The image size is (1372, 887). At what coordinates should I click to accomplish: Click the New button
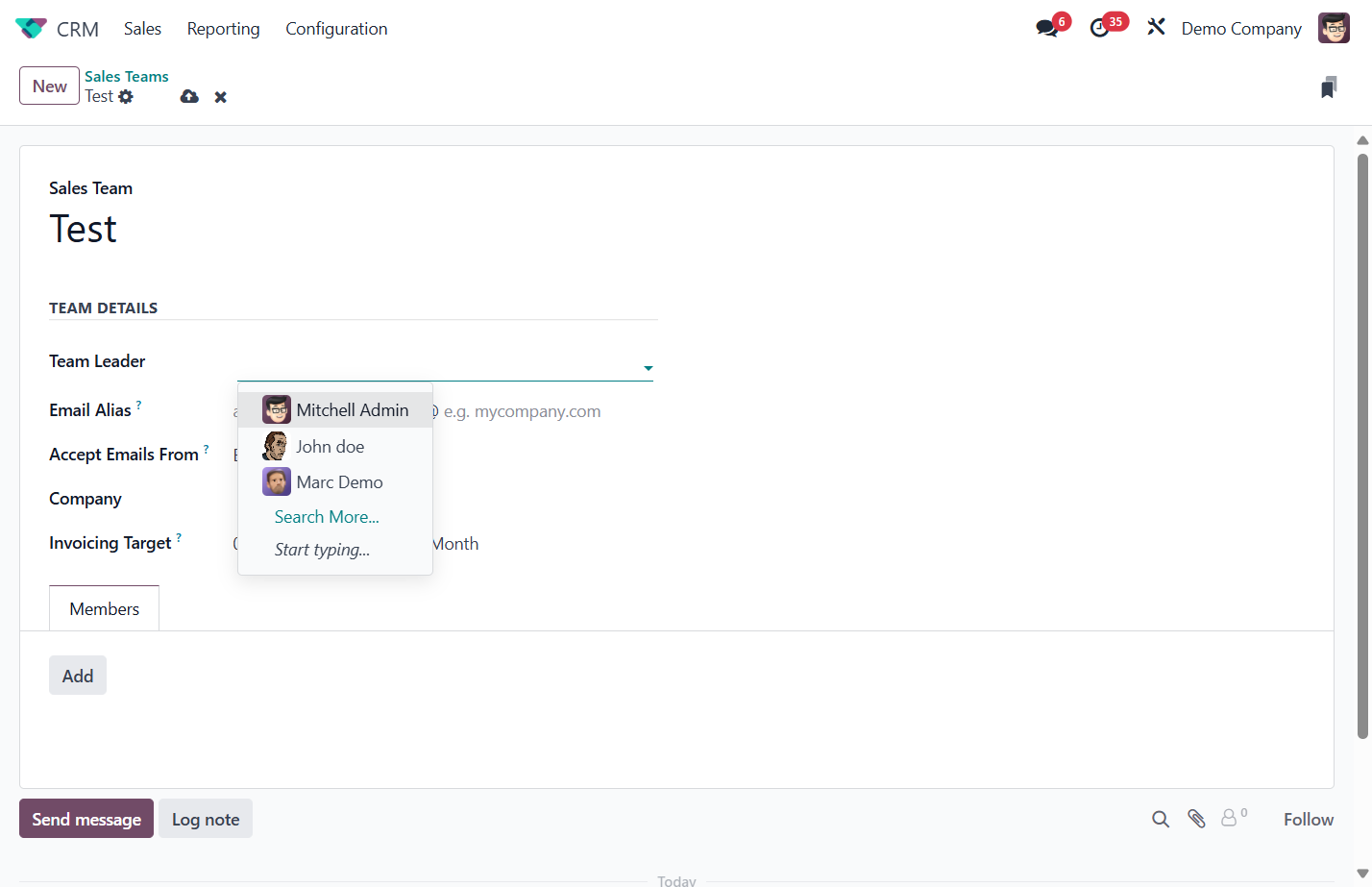click(x=49, y=86)
